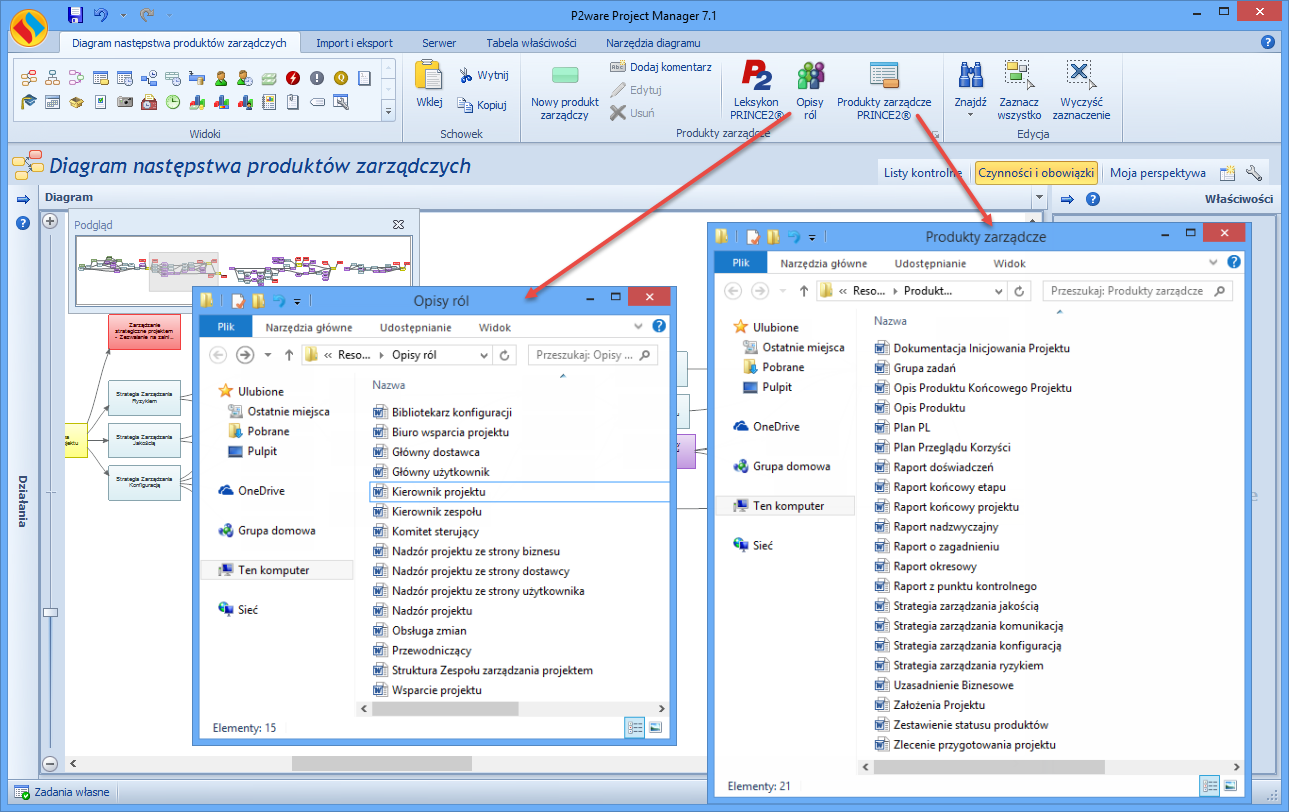Toggle Listy kontrolne view
Viewport: 1289px width, 812px height.
point(923,173)
